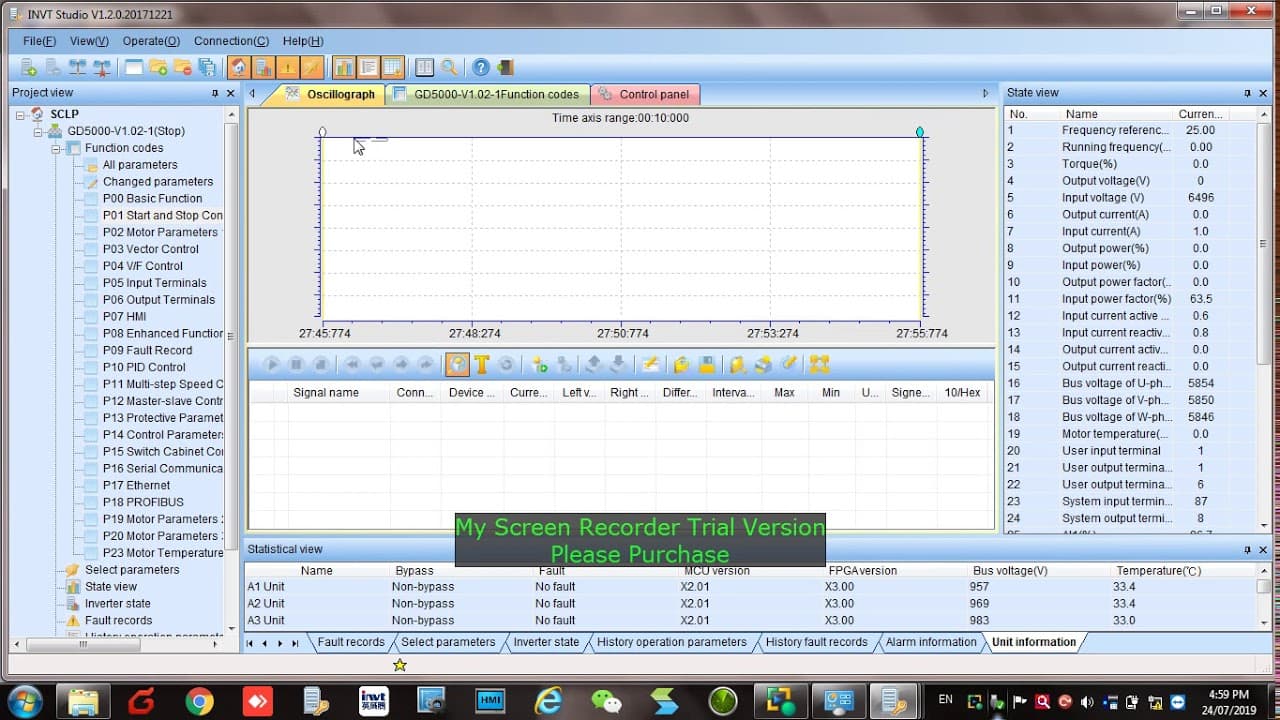
Task: Click the yellow star icon below the bottom tabs
Action: pyautogui.click(x=400, y=665)
